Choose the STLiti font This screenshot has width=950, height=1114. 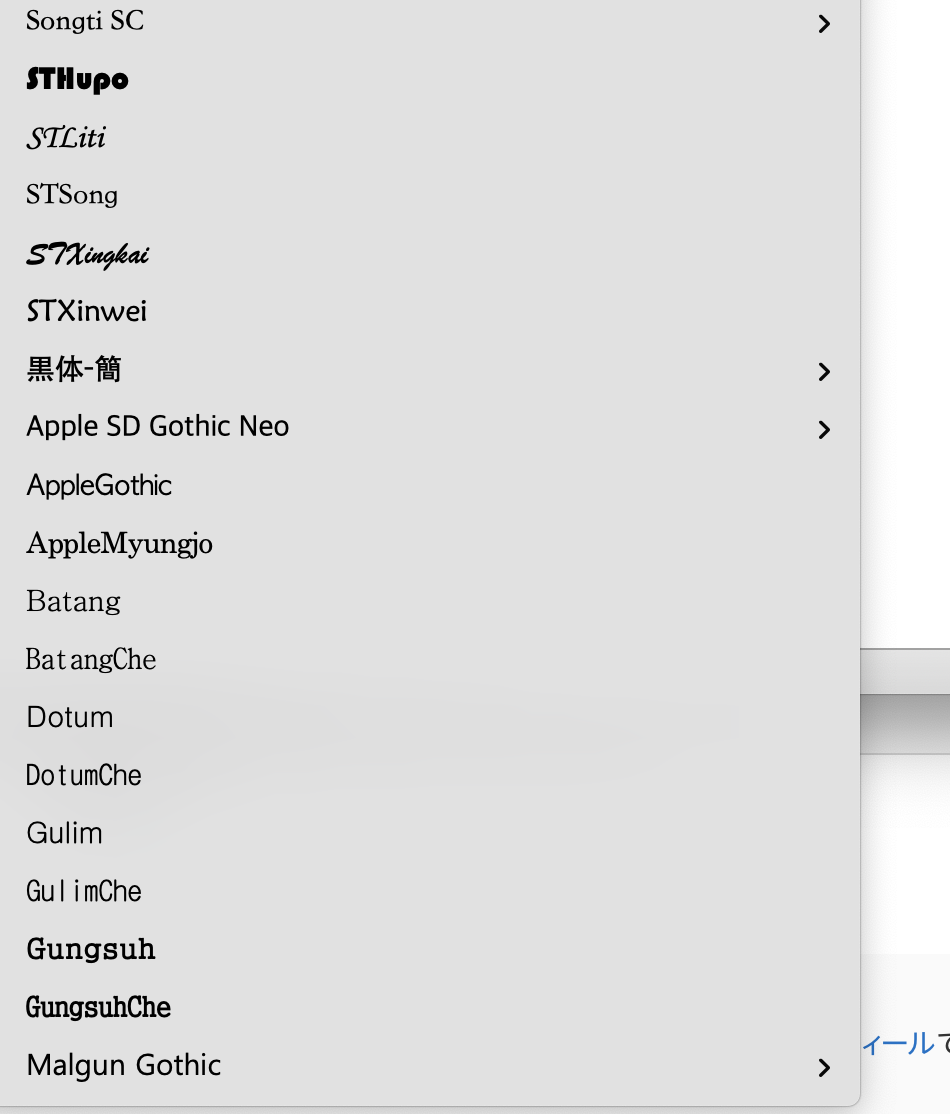pos(66,138)
